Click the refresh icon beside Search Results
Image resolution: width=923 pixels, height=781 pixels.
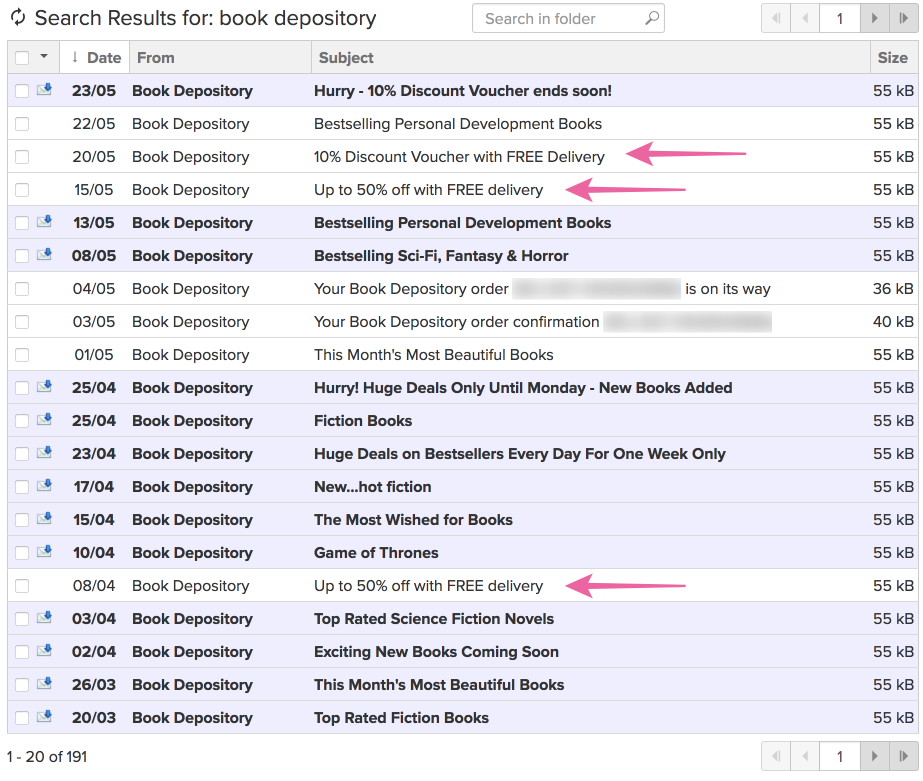coord(18,18)
